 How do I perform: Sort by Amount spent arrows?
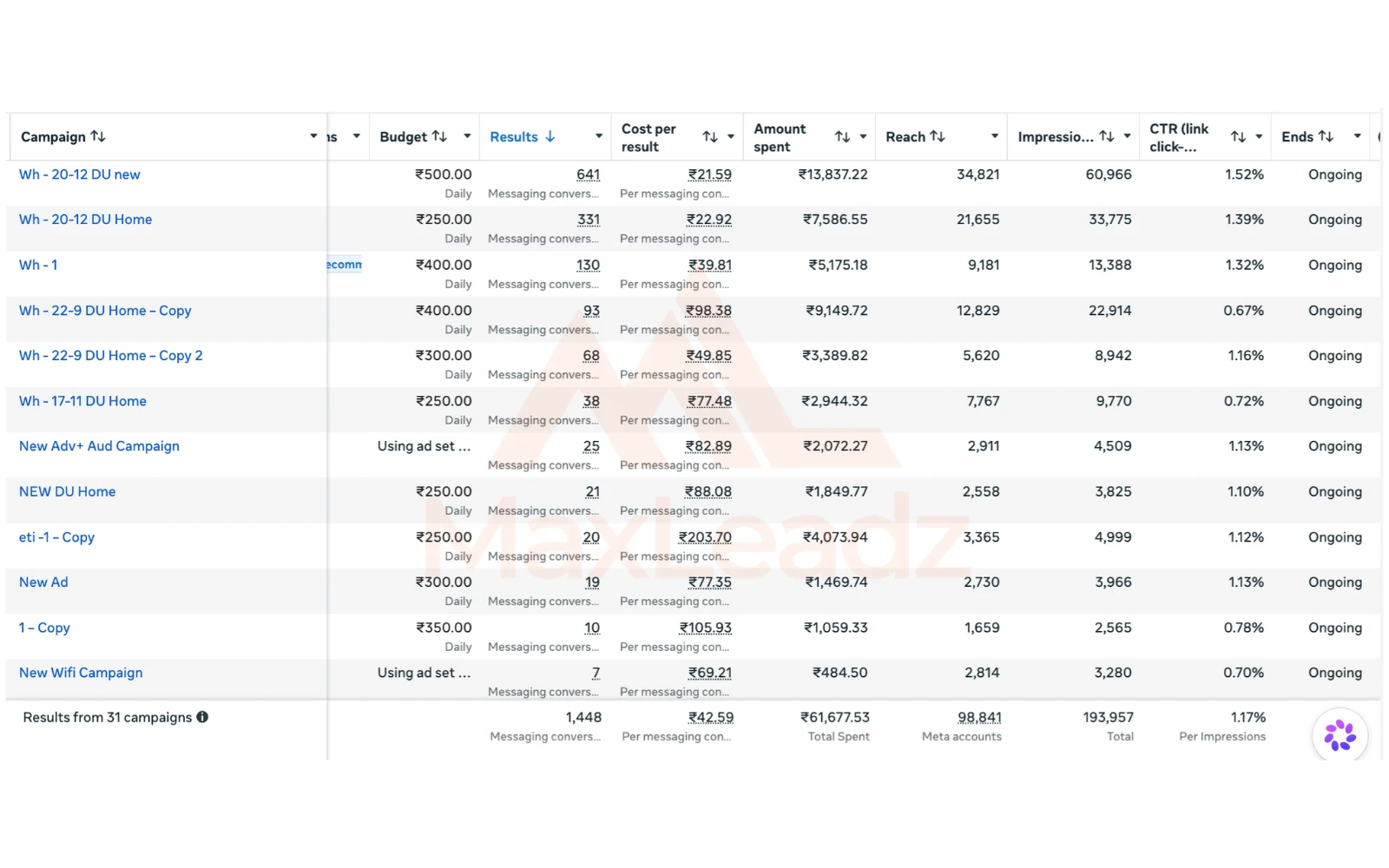click(x=842, y=137)
